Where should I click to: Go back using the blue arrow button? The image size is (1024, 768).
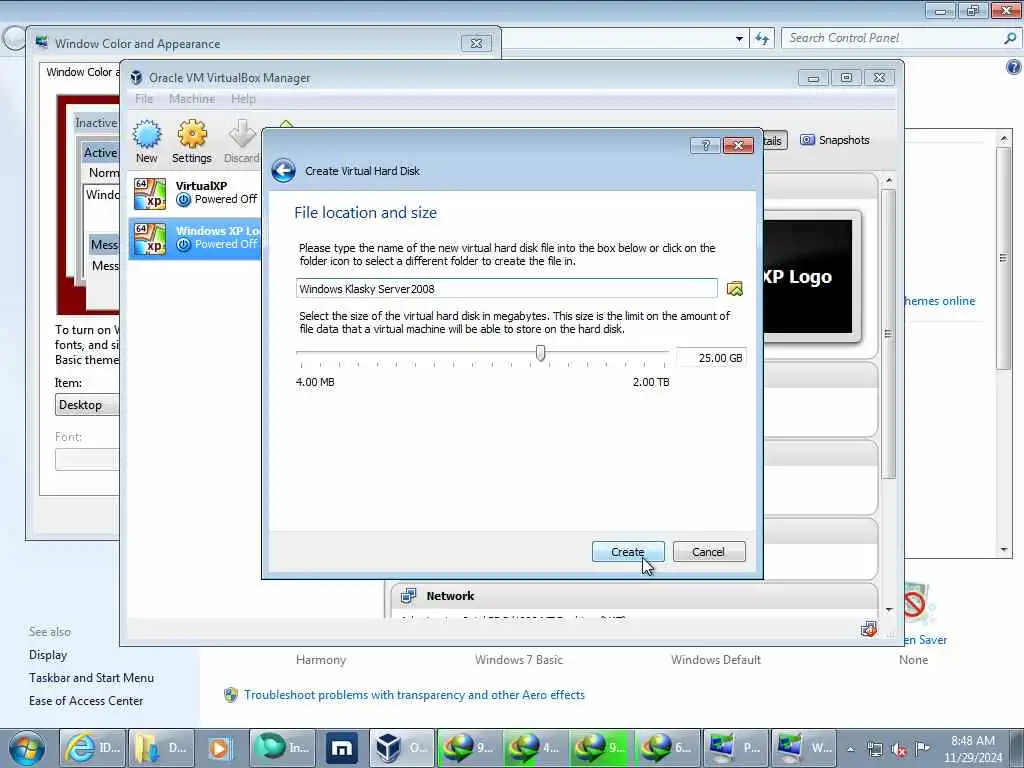coord(283,171)
